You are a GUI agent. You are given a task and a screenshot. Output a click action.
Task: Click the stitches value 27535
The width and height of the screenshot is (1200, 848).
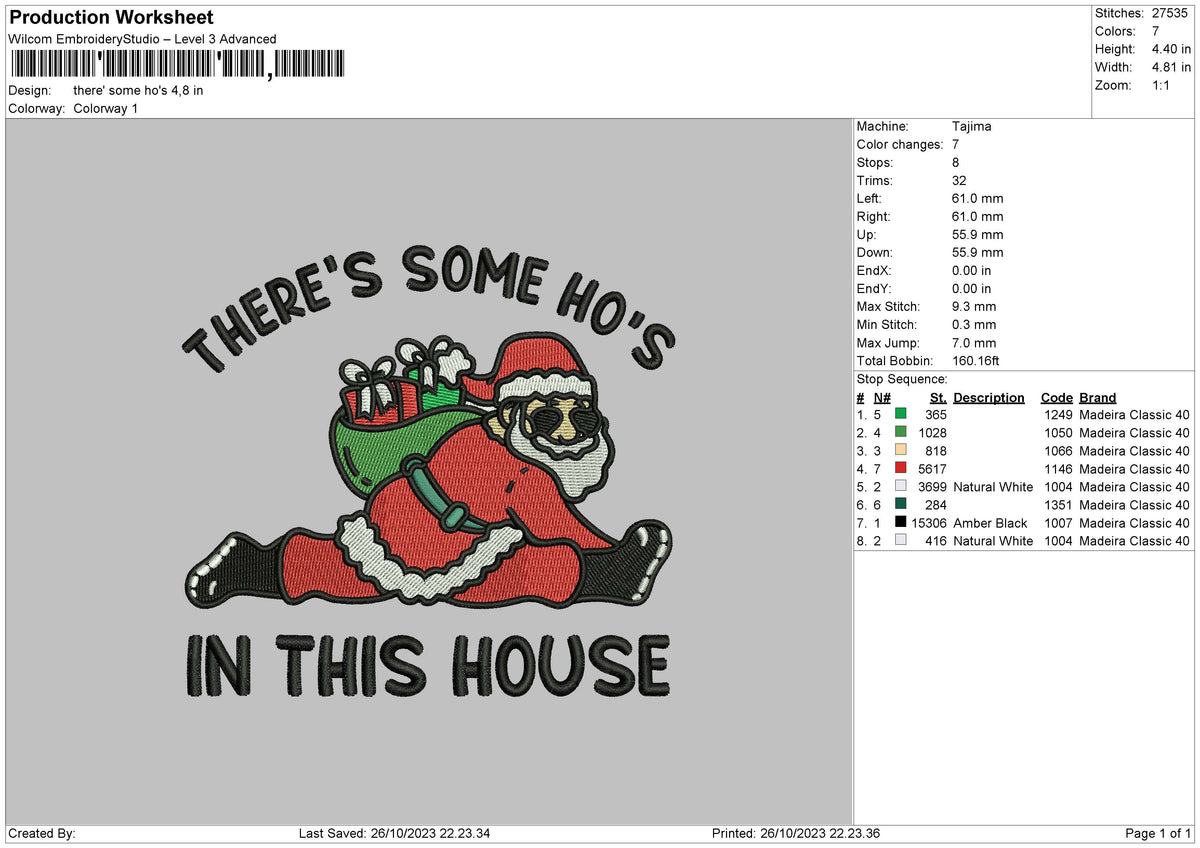(1170, 13)
